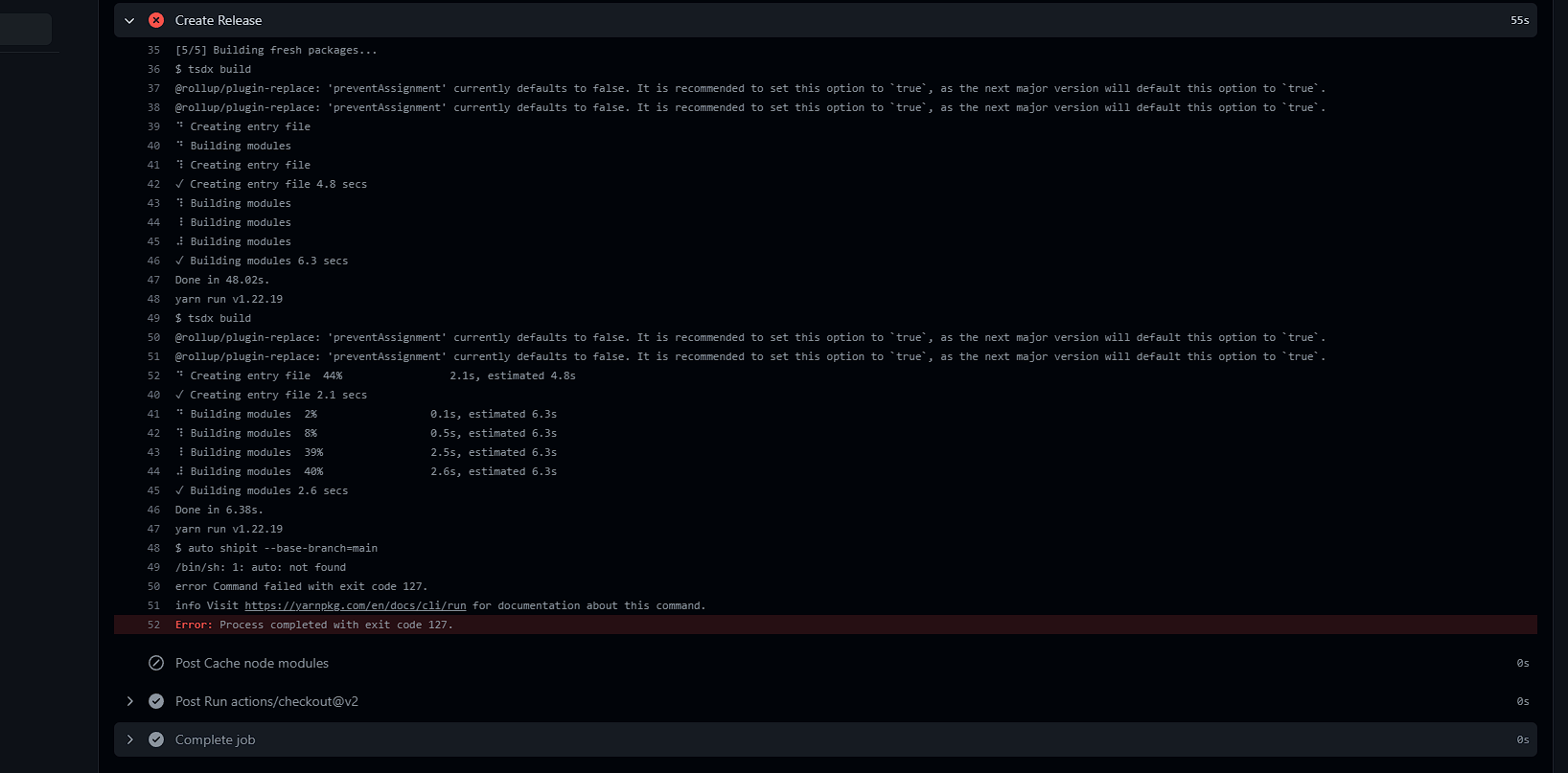Collapse the Create Release step

pyautogui.click(x=129, y=20)
